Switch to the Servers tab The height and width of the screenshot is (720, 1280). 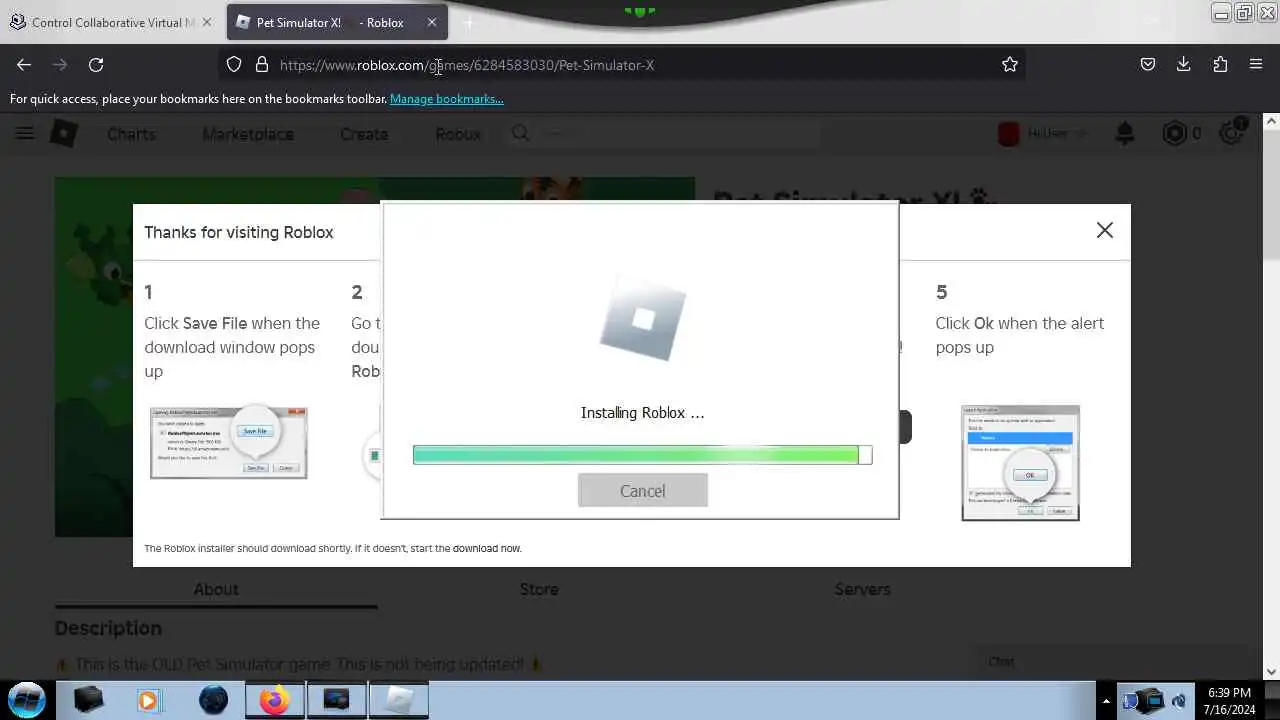862,589
